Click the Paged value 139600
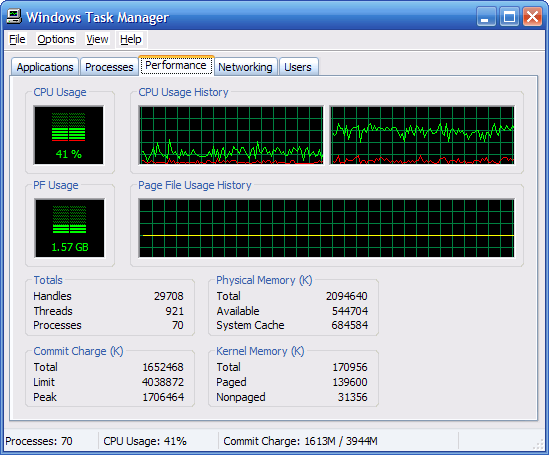This screenshot has width=549, height=455. [x=350, y=382]
